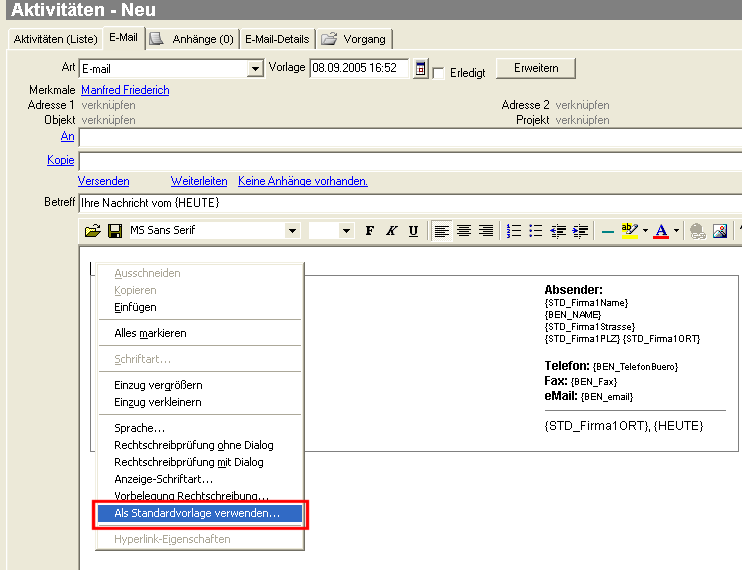This screenshot has height=570, width=742.
Task: Open calendar picker next to Vorlage date
Action: (420, 69)
